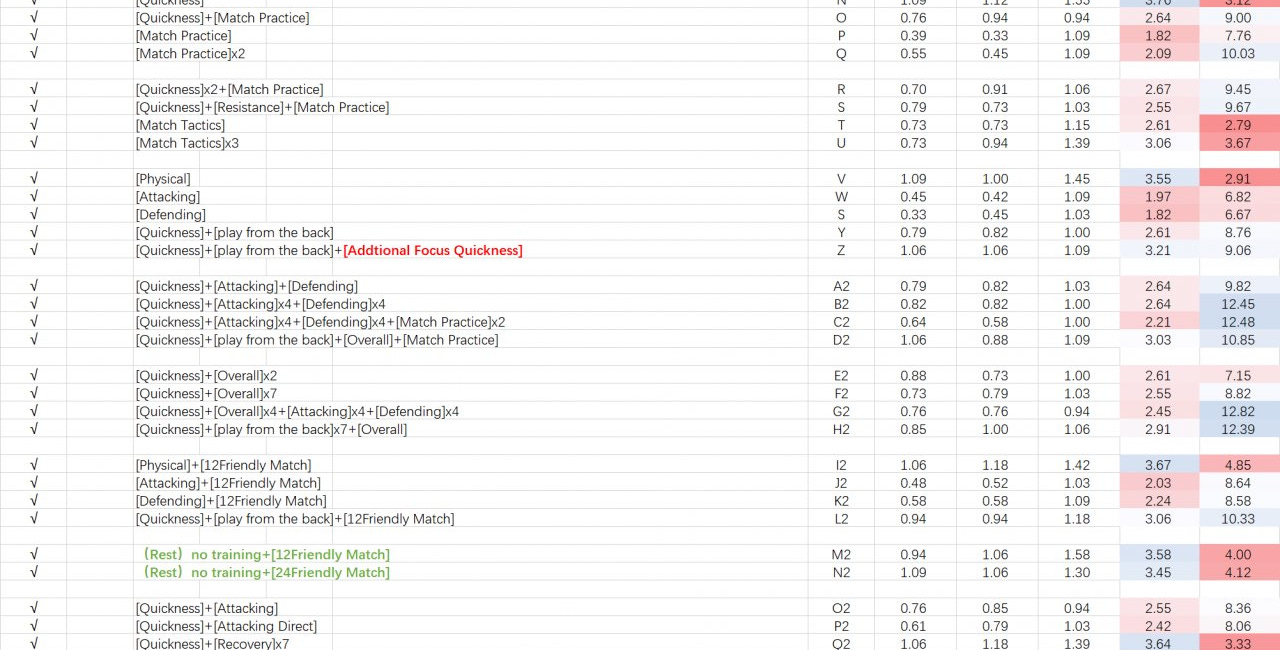The height and width of the screenshot is (650, 1280).
Task: Click the code cell 'R'
Action: click(841, 89)
